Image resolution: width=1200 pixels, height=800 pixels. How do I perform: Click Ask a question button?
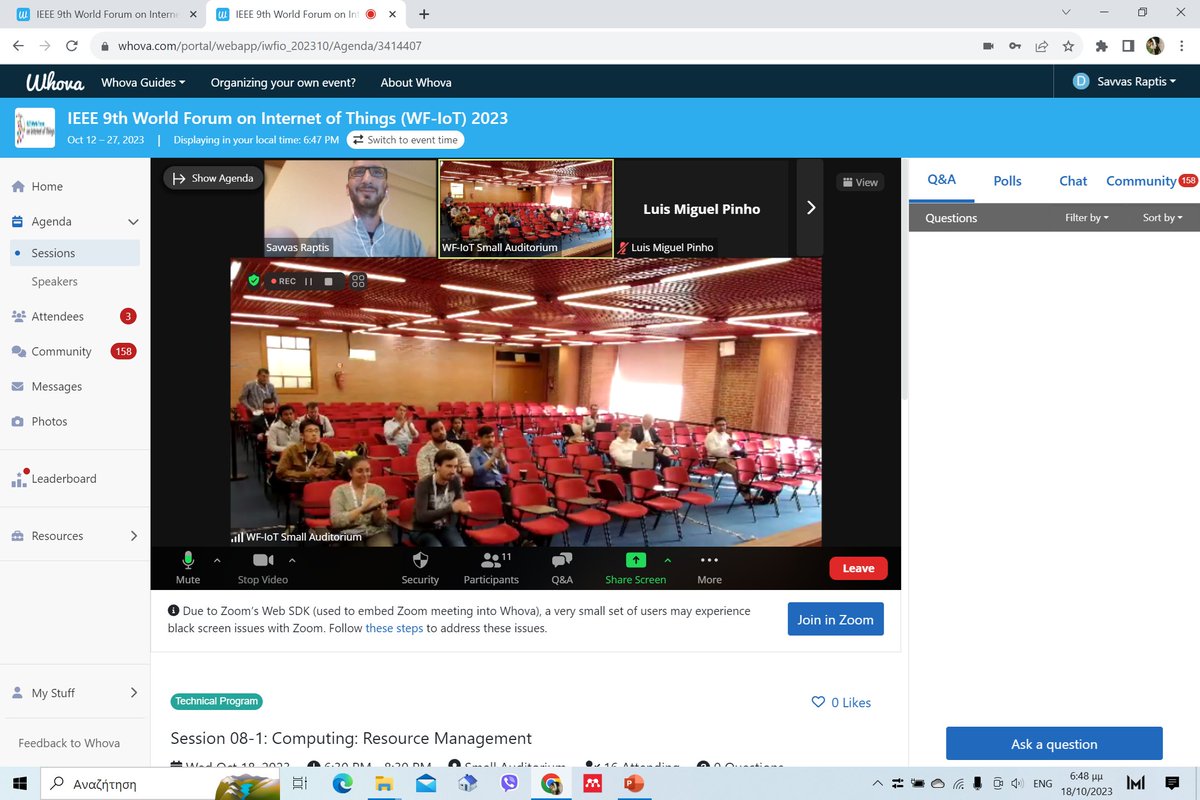point(1054,744)
